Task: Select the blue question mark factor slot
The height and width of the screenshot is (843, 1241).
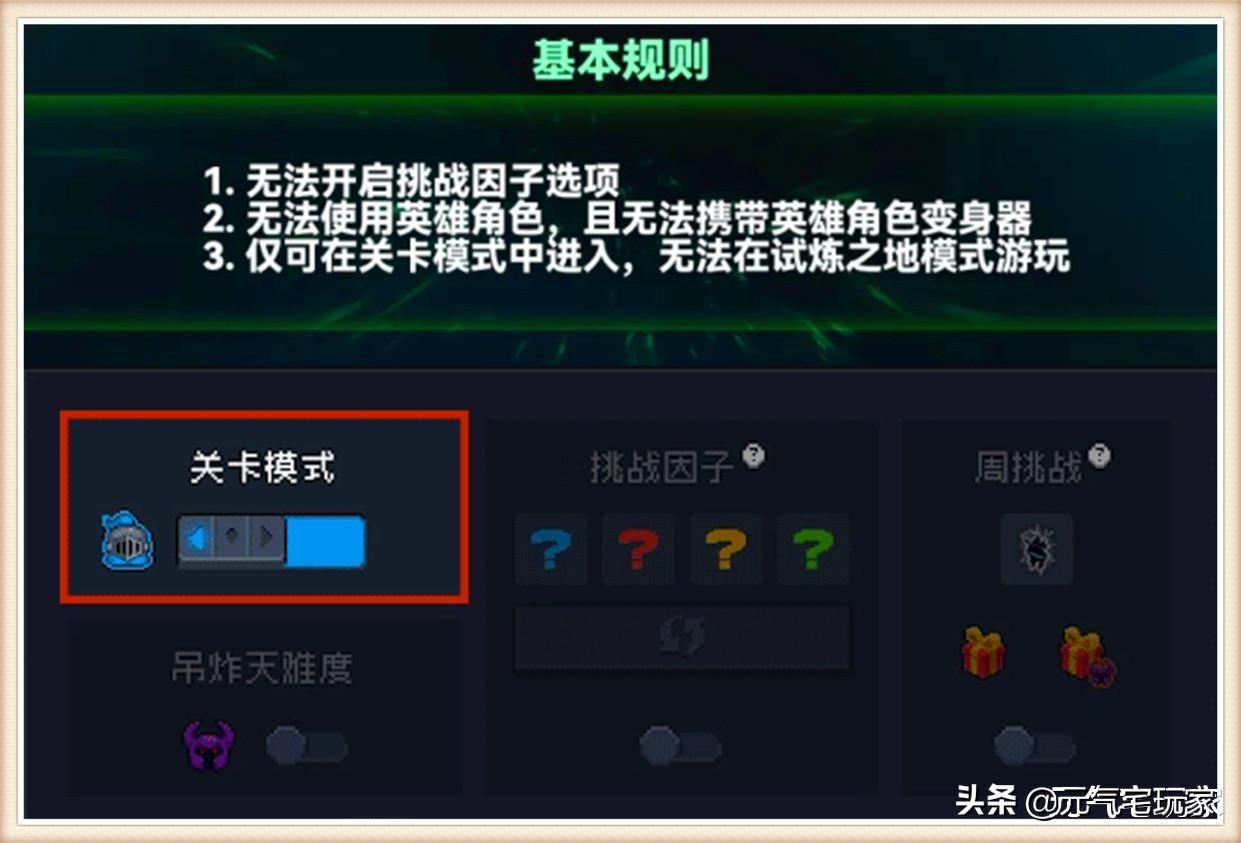Action: tap(551, 549)
